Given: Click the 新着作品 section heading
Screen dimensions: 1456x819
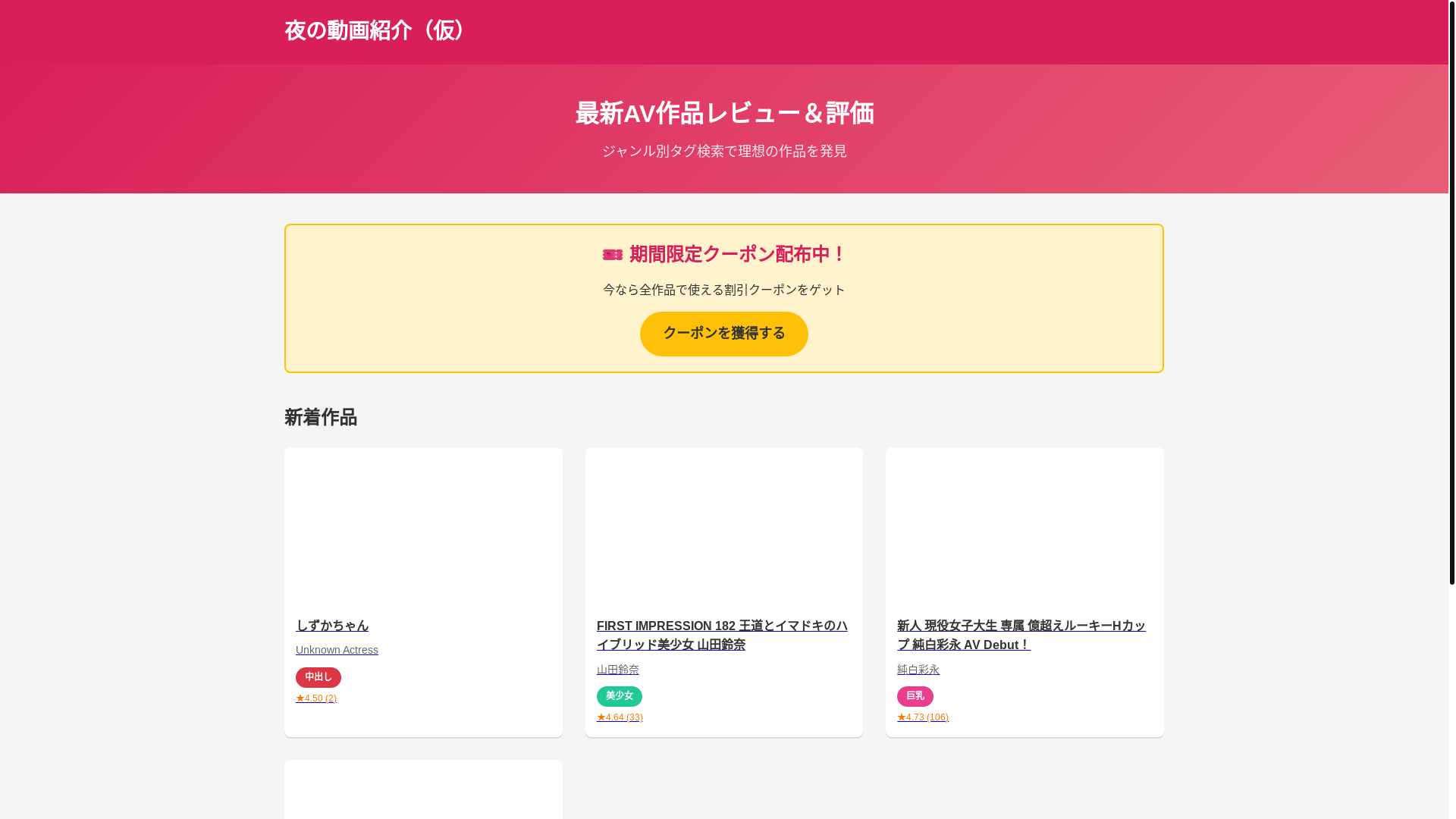Looking at the screenshot, I should click(321, 417).
